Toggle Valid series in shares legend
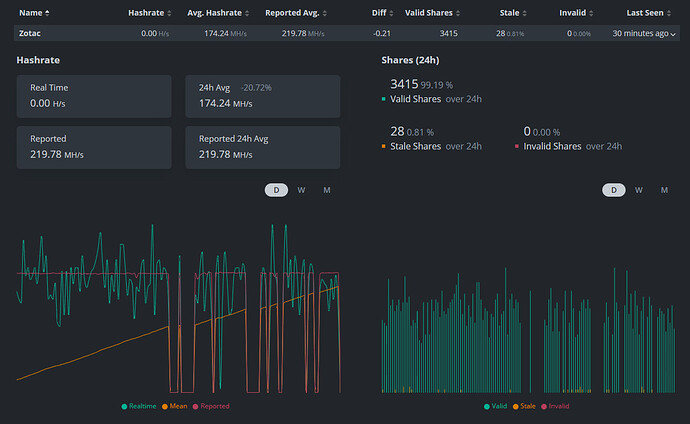The height and width of the screenshot is (424, 690). tap(495, 406)
